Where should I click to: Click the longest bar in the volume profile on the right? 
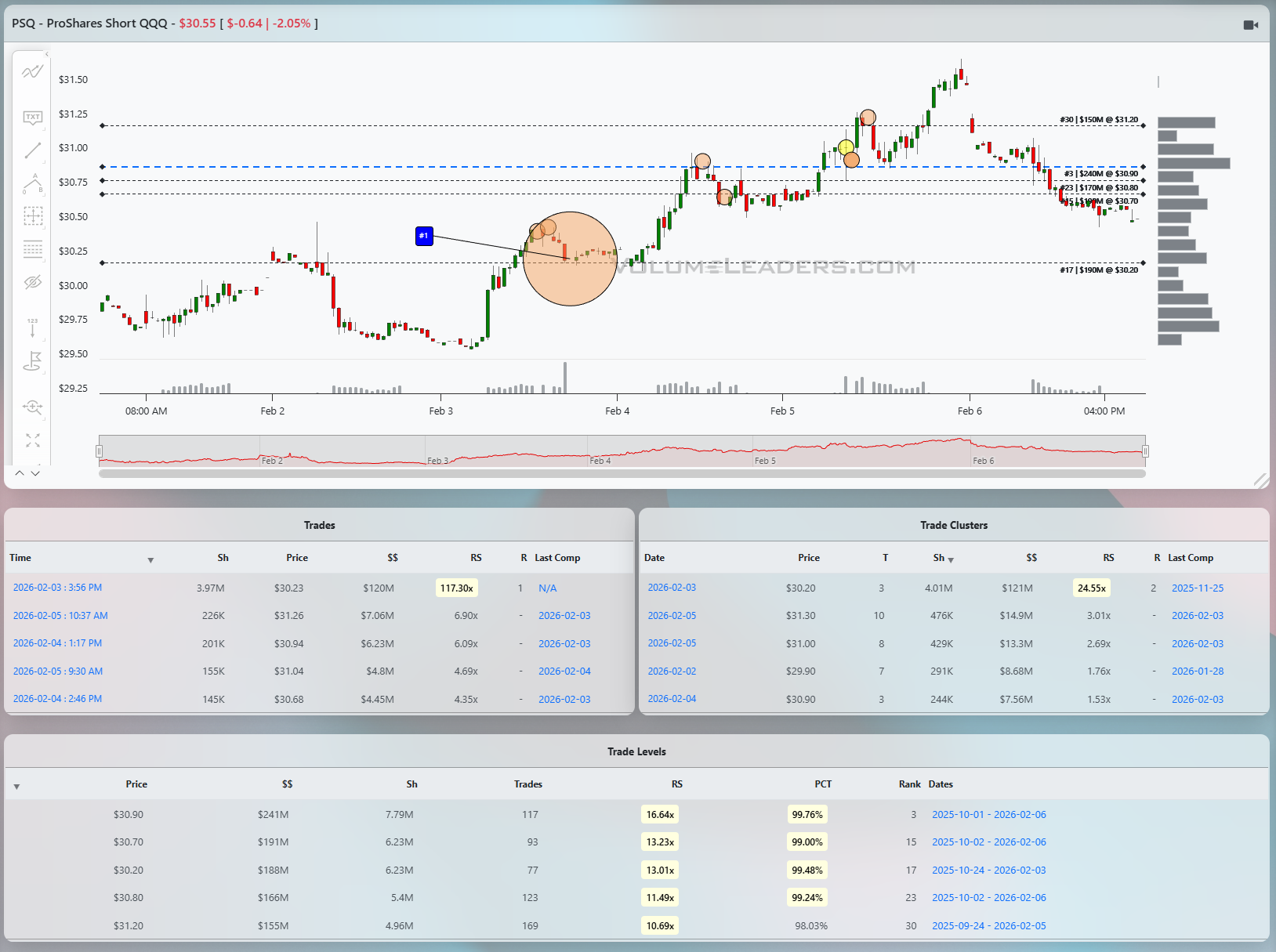tap(1194, 164)
